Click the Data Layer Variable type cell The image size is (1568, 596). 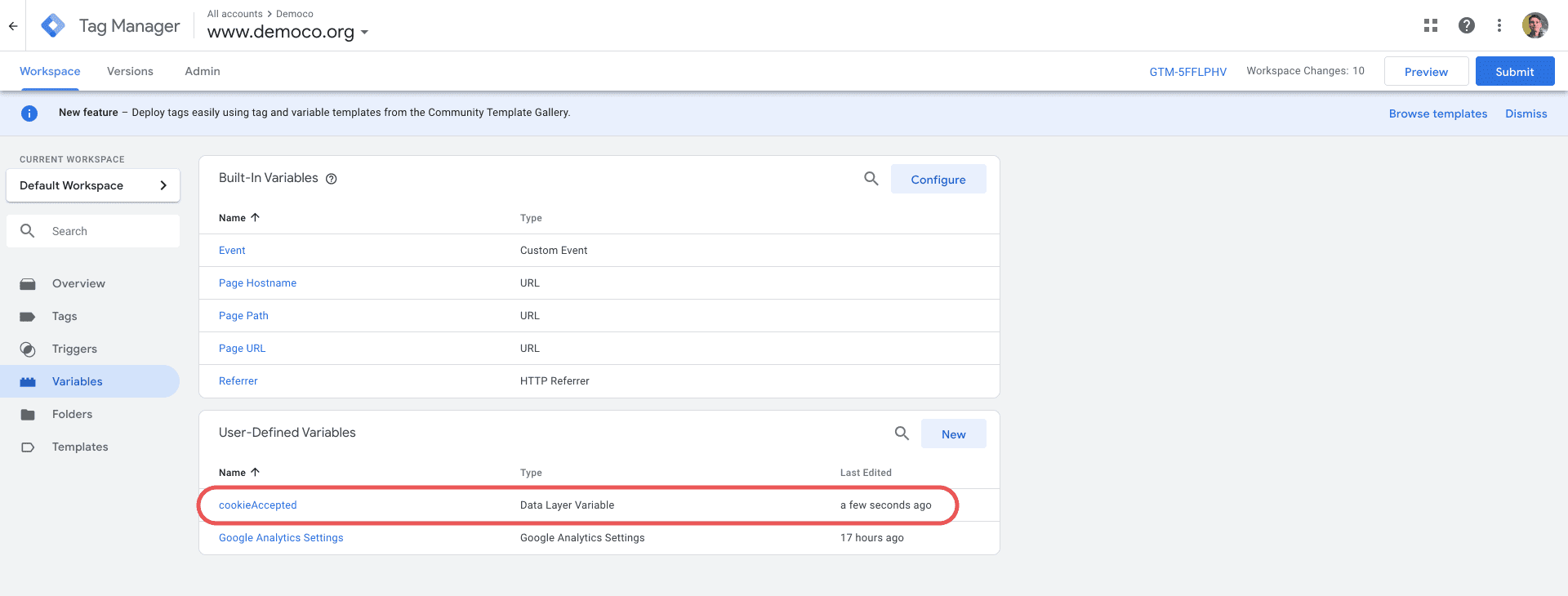tap(567, 505)
